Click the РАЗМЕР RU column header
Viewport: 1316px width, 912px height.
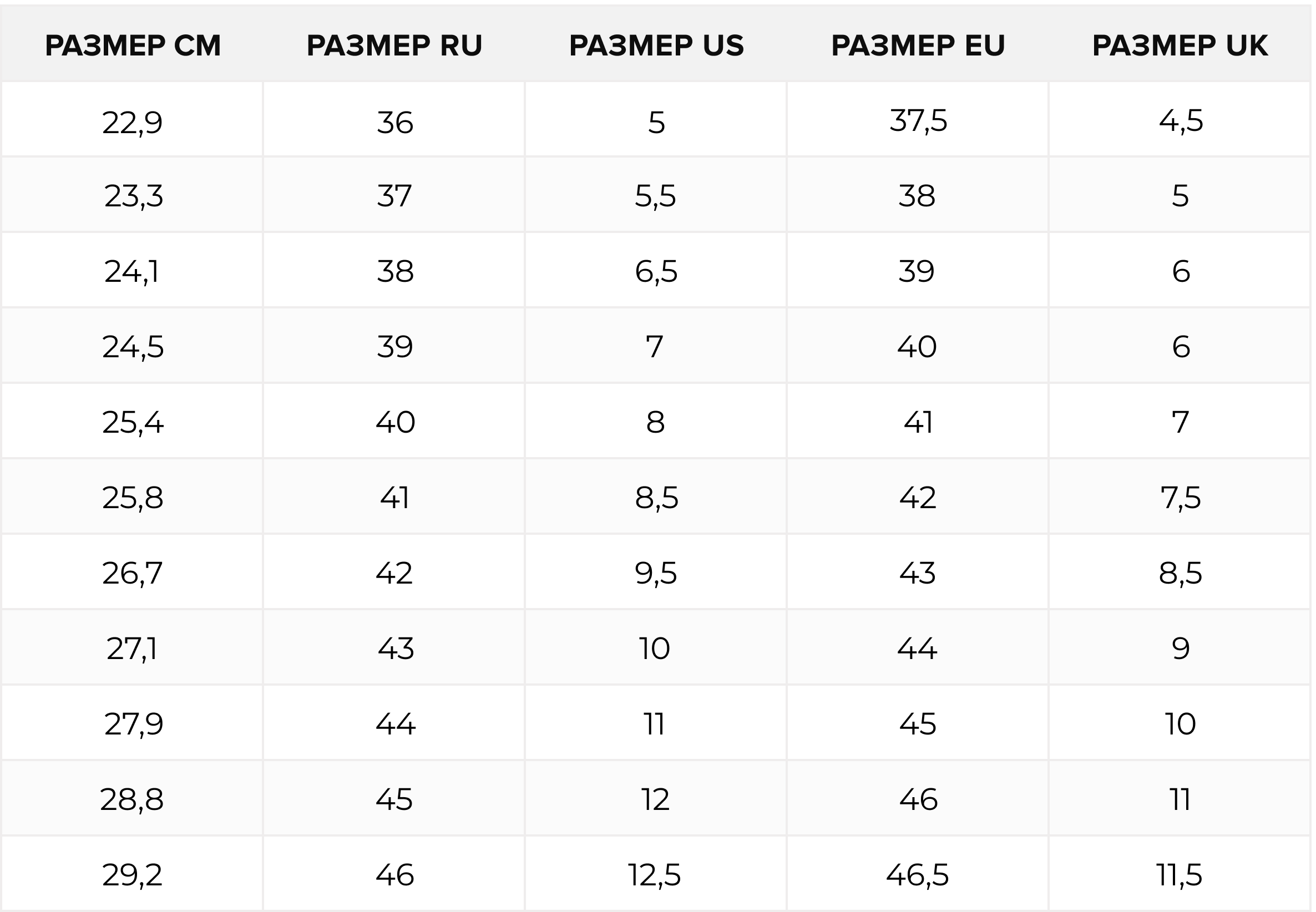pyautogui.click(x=394, y=45)
